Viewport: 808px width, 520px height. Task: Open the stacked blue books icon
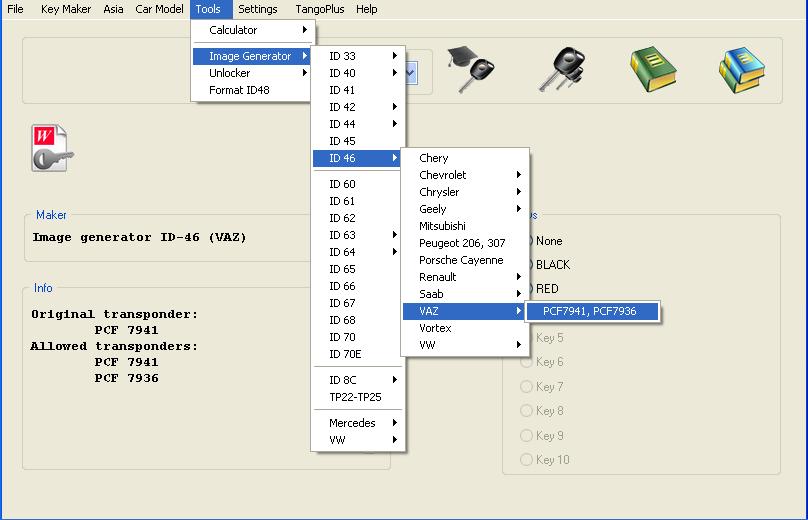click(x=742, y=70)
